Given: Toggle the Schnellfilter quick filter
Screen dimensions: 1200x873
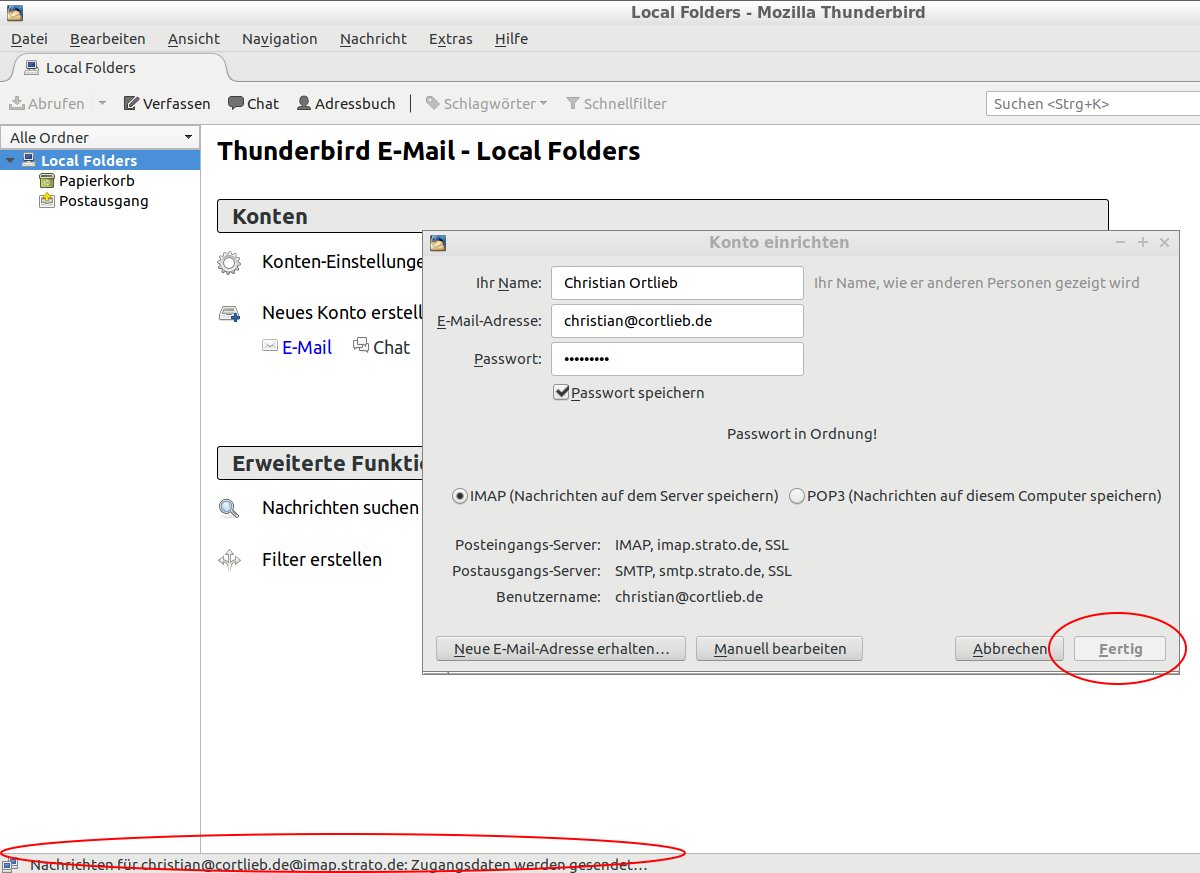Looking at the screenshot, I should (x=616, y=104).
